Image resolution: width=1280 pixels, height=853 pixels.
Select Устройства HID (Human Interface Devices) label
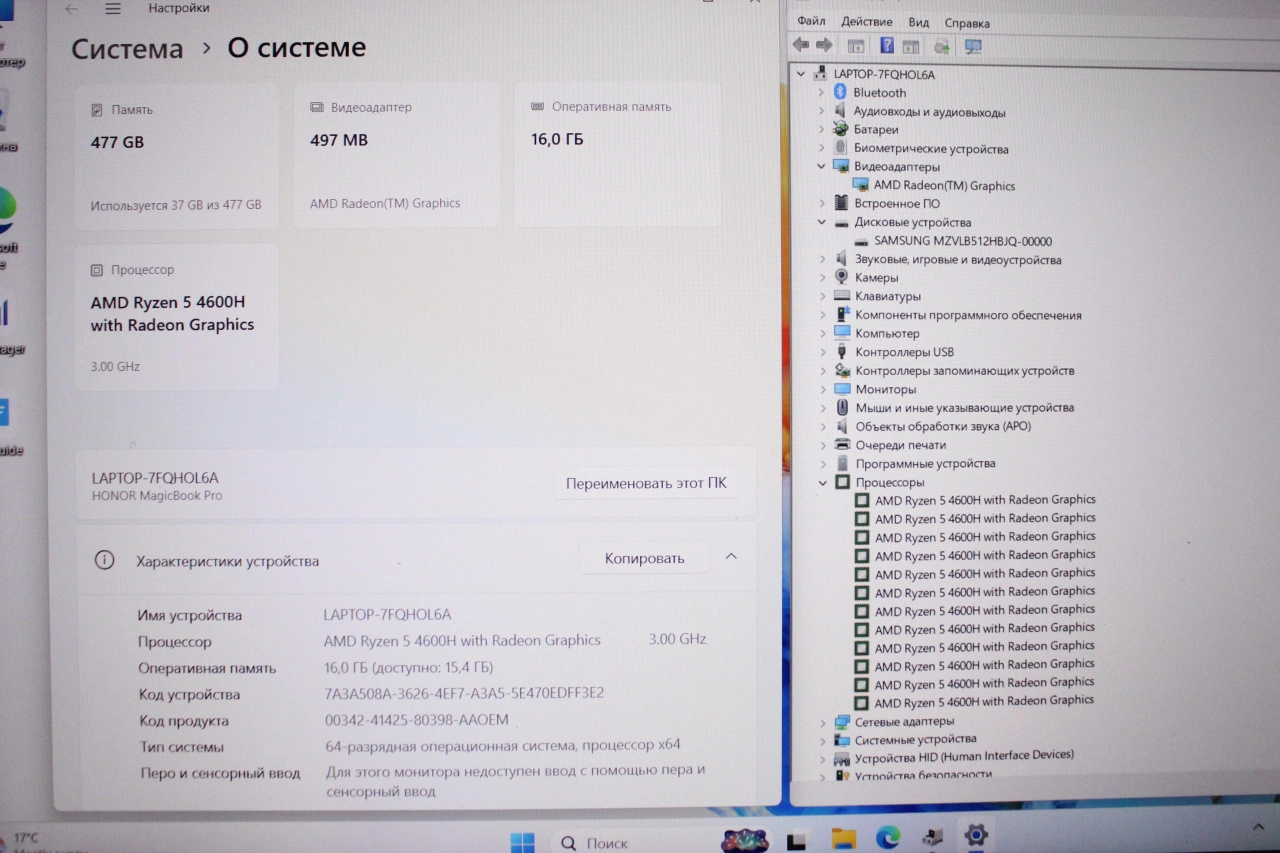click(x=964, y=757)
